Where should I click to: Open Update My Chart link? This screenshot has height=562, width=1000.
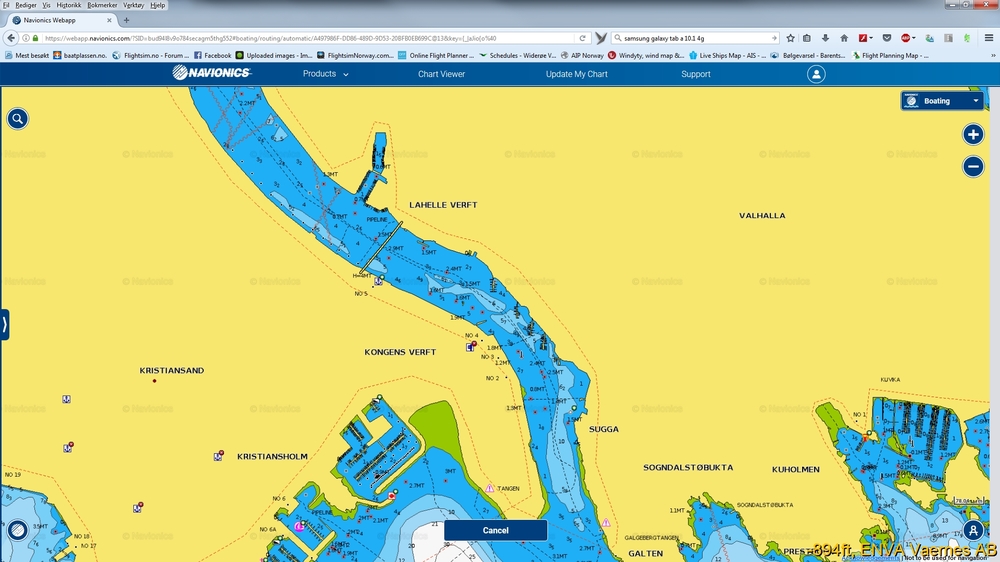577,74
